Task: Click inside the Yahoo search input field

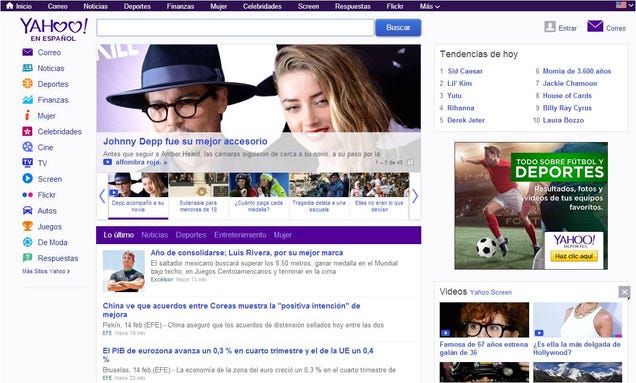Action: coord(235,28)
